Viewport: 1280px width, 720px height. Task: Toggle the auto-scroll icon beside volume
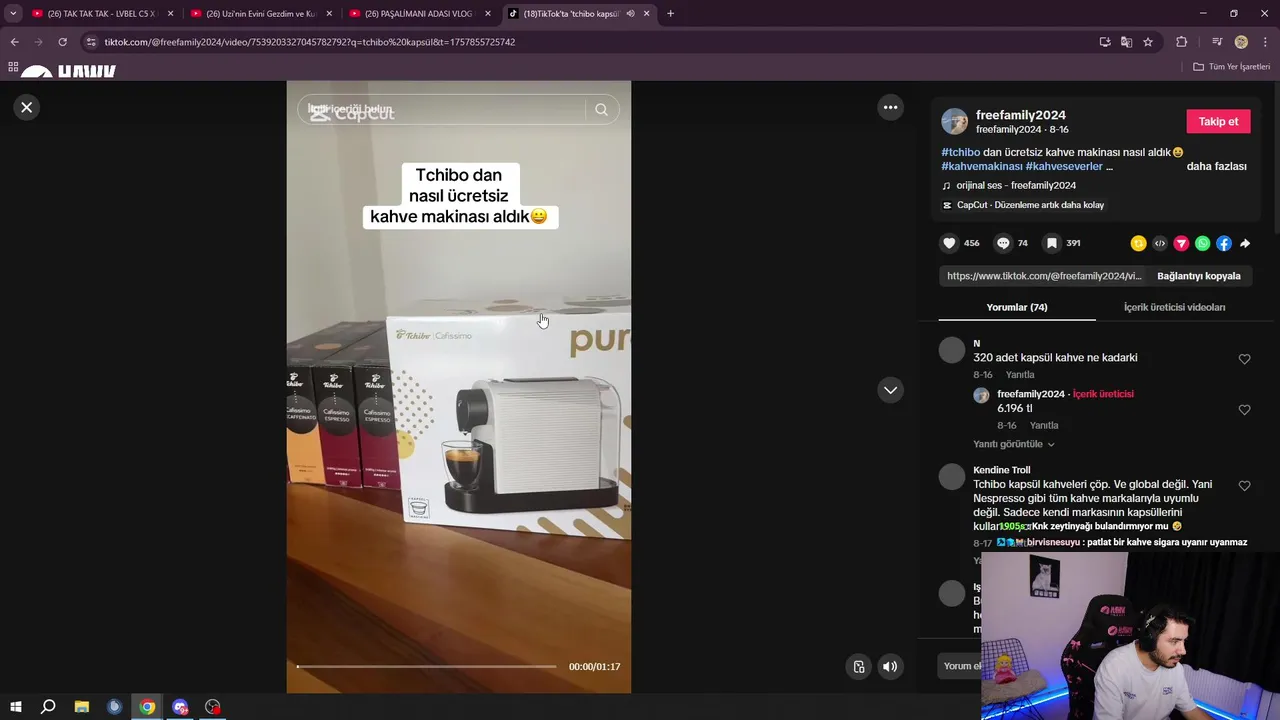coord(858,667)
